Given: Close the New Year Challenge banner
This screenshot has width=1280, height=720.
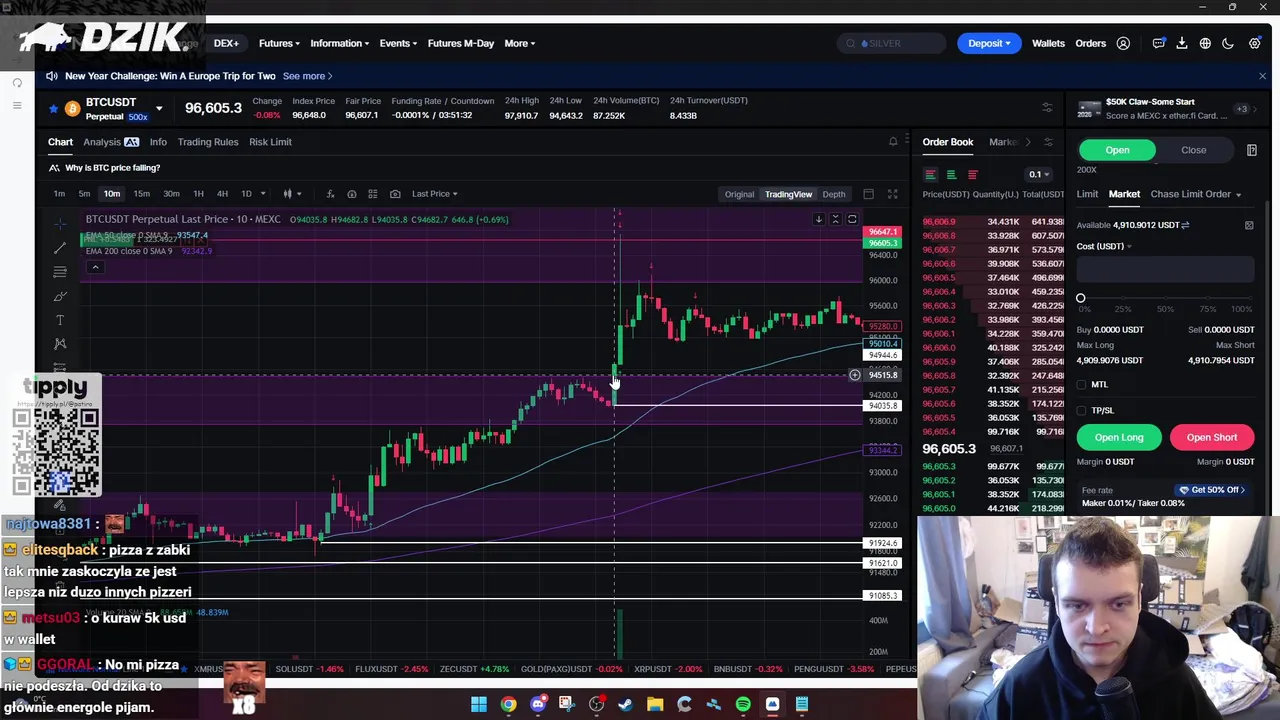Looking at the screenshot, I should 1262,76.
